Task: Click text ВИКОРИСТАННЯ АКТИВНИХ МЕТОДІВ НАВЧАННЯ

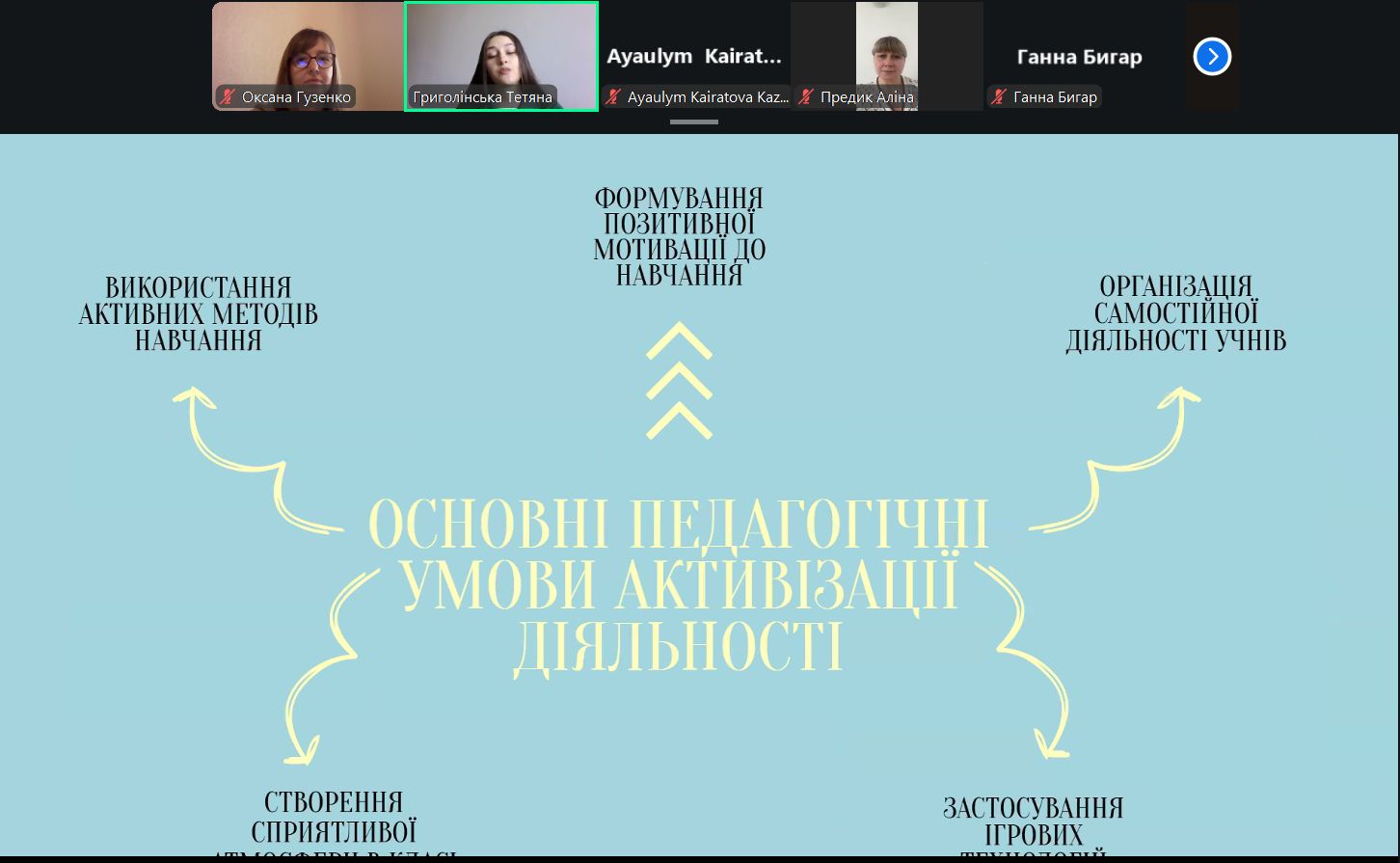Action: click(198, 314)
